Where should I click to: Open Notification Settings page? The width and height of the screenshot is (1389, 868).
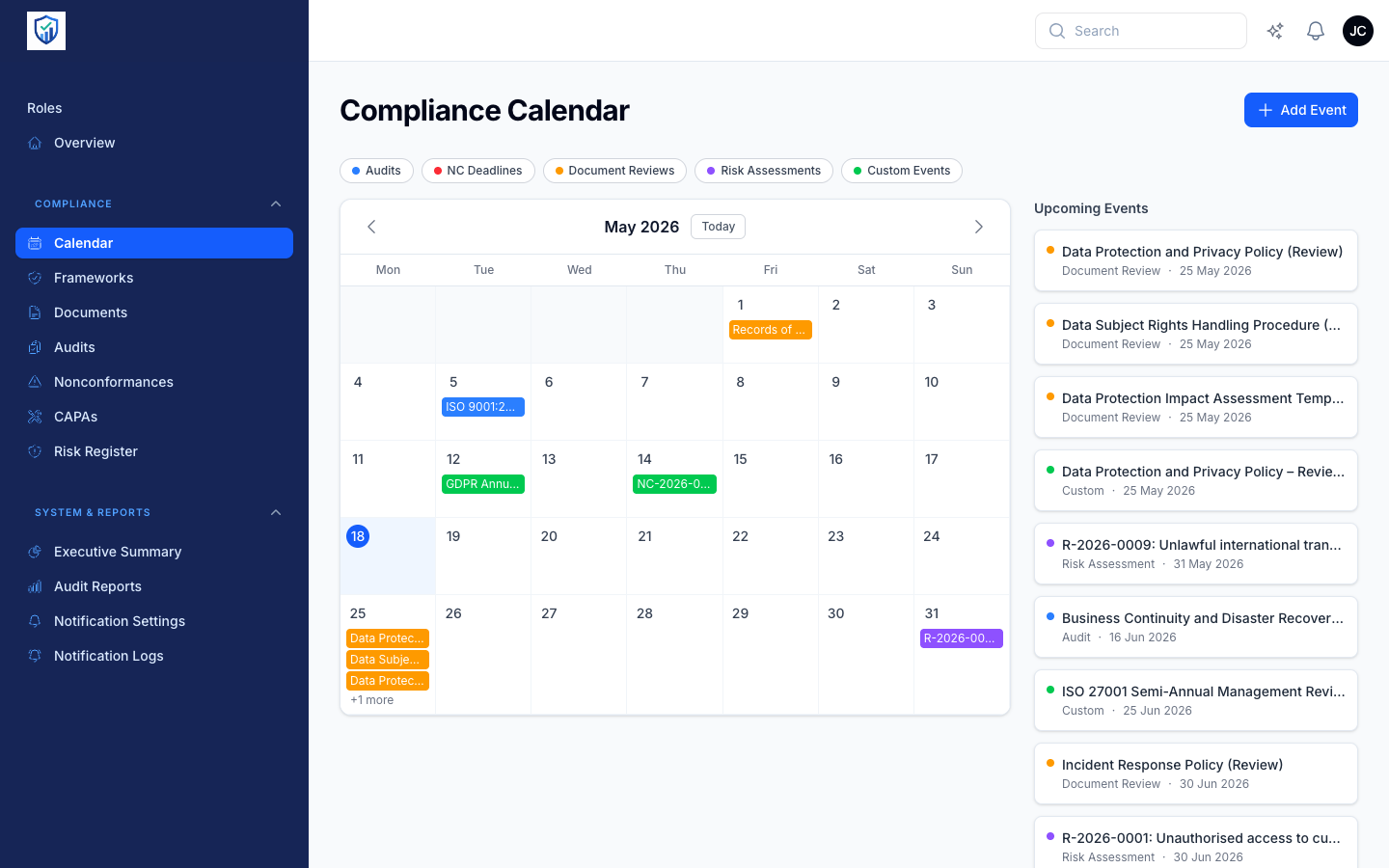(x=154, y=621)
